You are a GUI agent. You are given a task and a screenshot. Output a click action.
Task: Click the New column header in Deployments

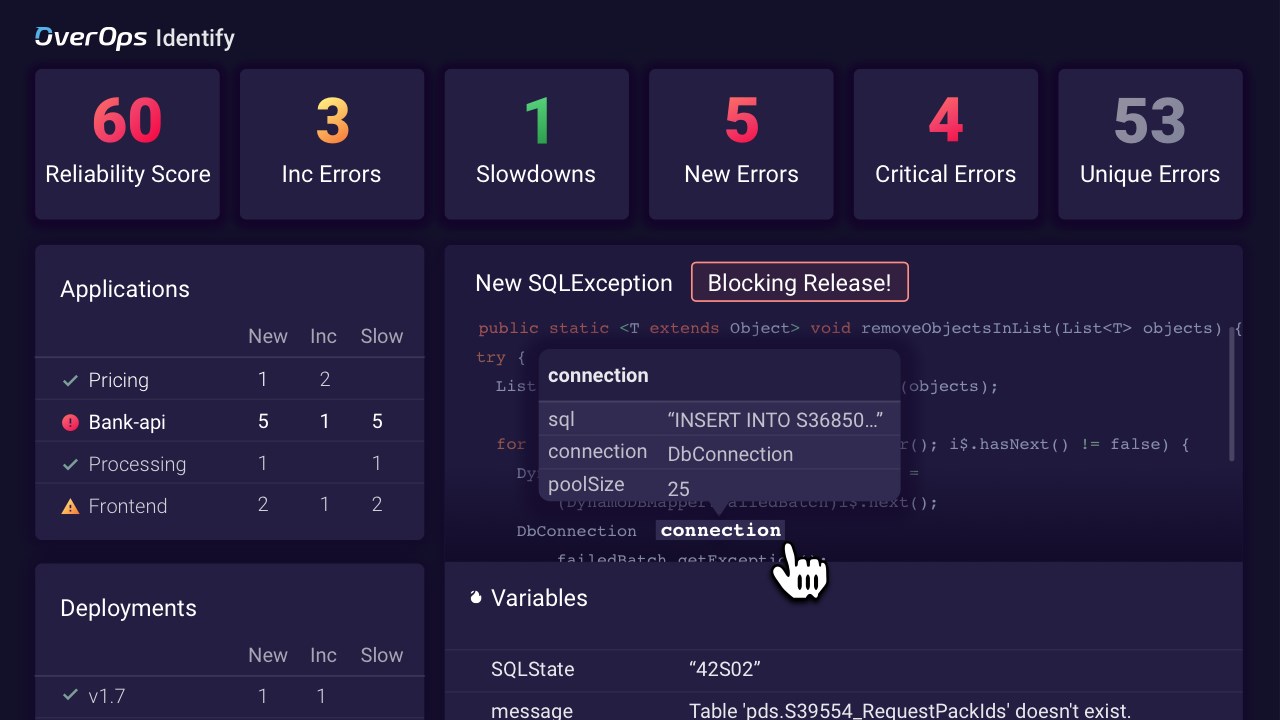pyautogui.click(x=268, y=656)
